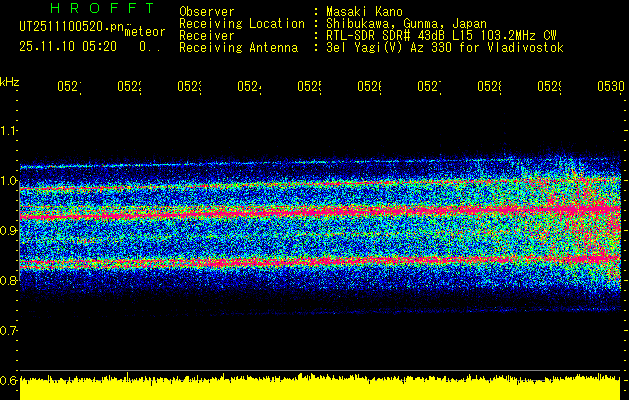Click the 3el Yagi antenna description
The height and width of the screenshot is (400, 629).
(445, 48)
